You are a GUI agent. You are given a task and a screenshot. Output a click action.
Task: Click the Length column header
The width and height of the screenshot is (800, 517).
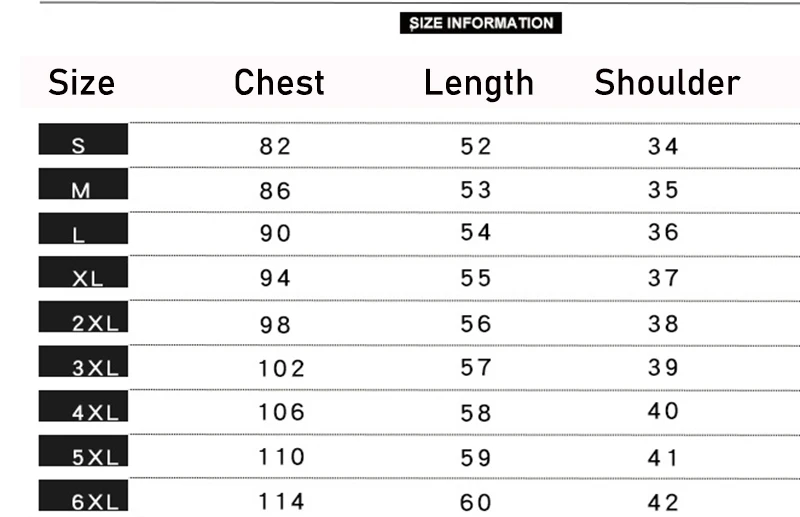point(479,84)
